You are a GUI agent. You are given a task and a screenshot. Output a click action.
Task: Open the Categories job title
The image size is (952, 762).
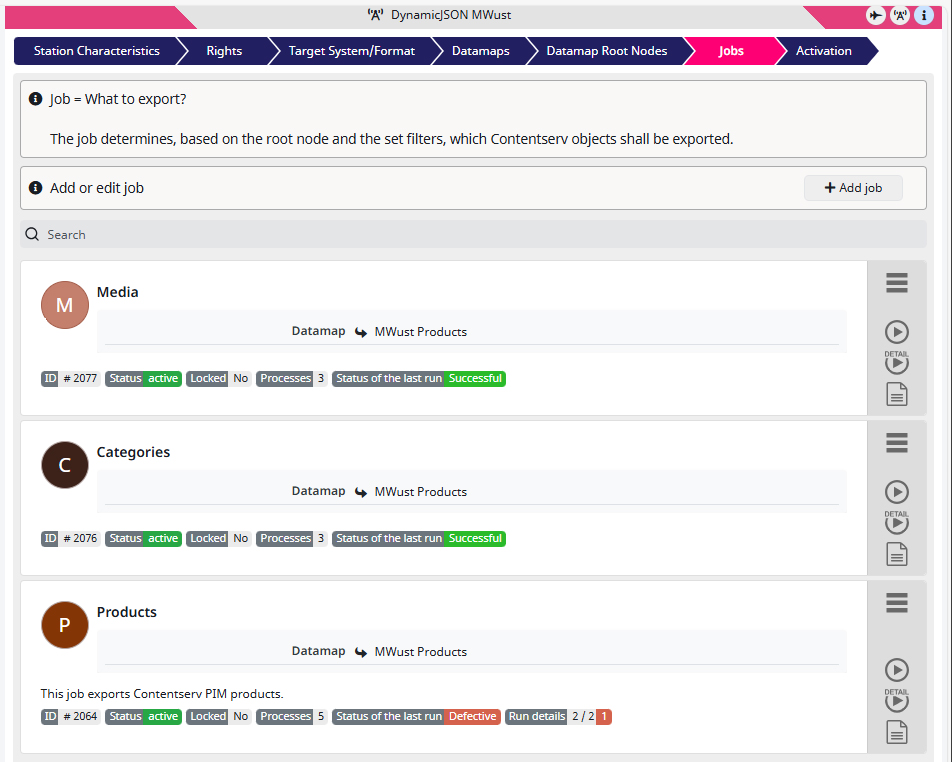134,452
